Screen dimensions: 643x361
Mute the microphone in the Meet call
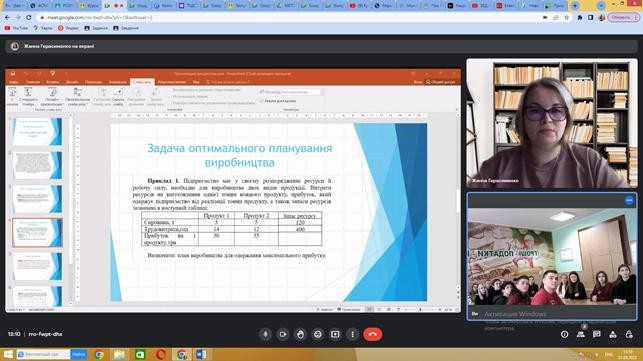pyautogui.click(x=265, y=334)
